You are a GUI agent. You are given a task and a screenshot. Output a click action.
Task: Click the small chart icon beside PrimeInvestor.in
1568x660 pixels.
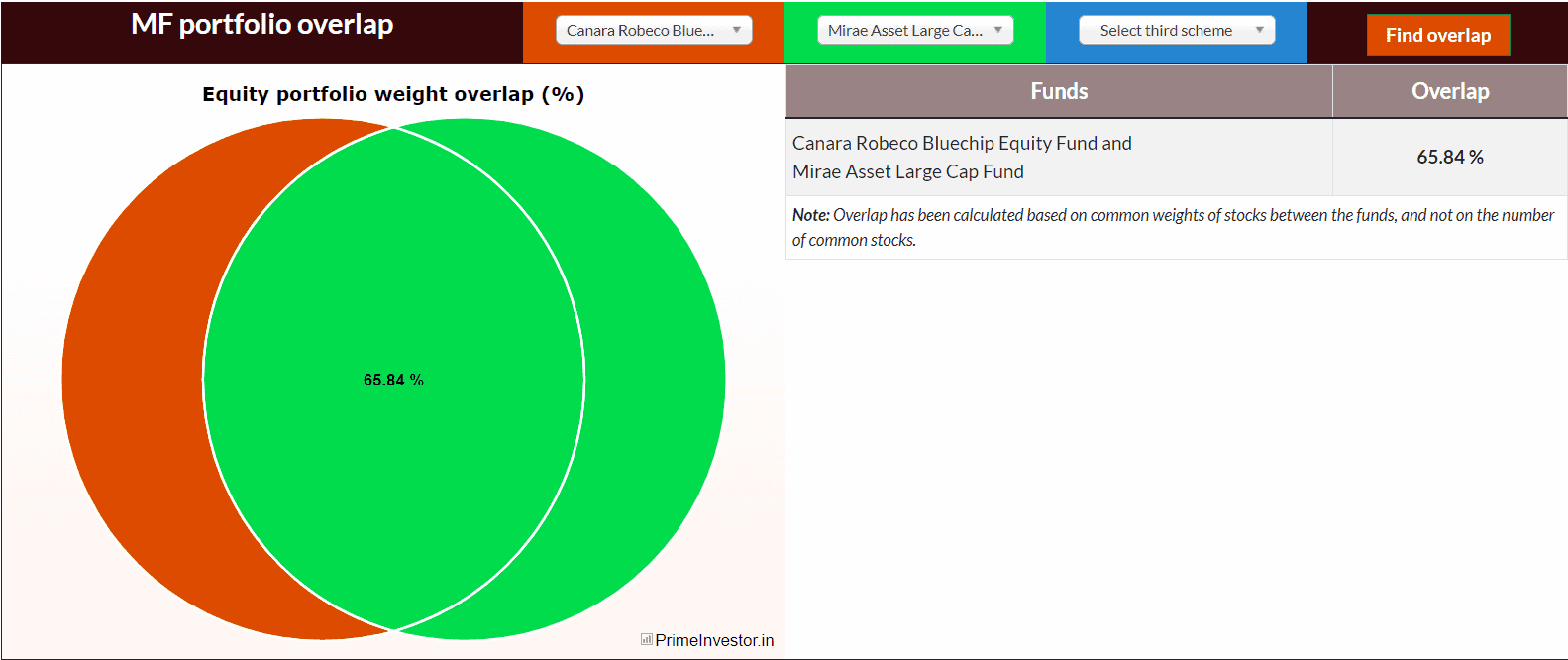pos(646,639)
